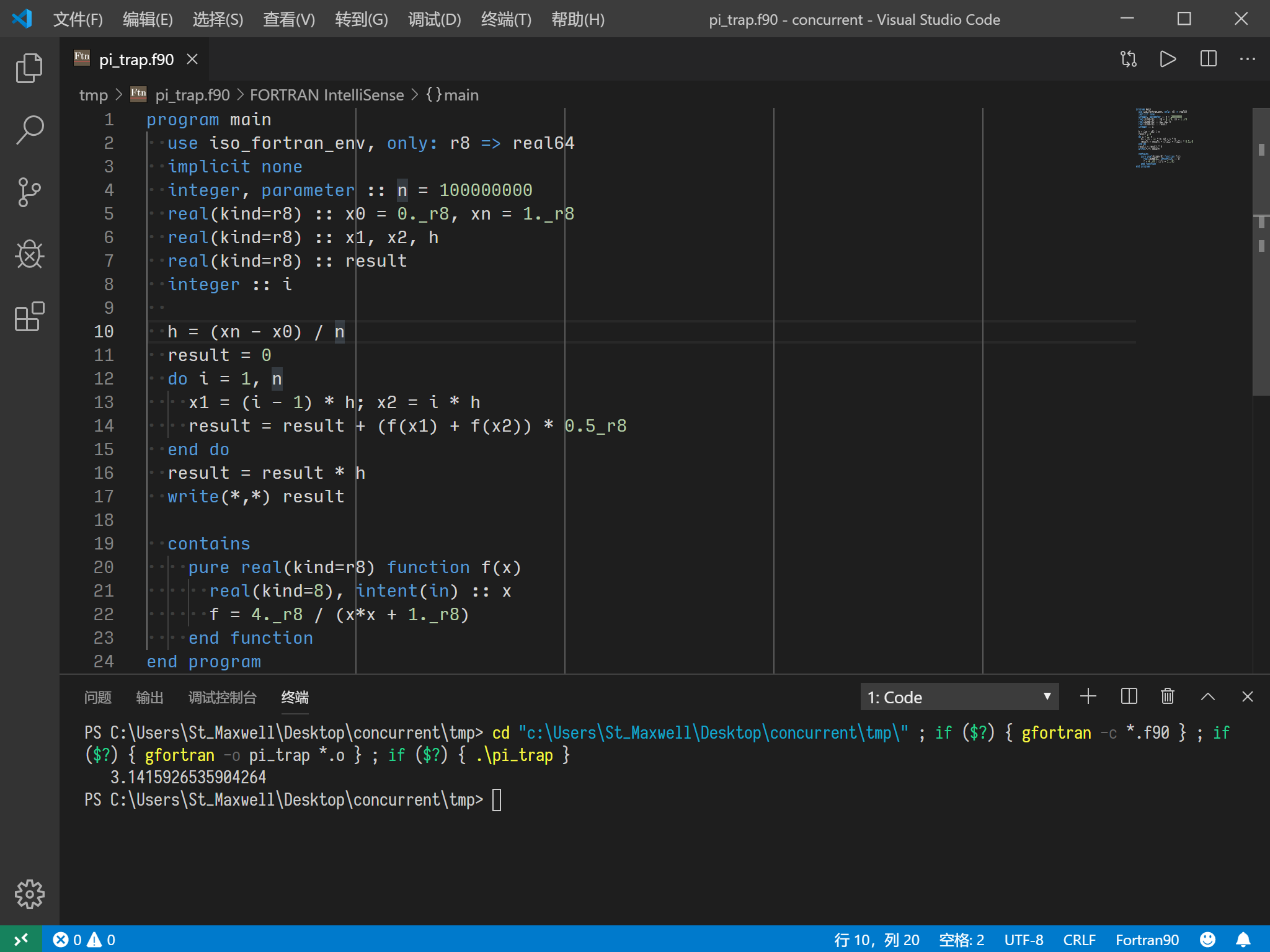Open the Extensions view icon

pyautogui.click(x=29, y=317)
